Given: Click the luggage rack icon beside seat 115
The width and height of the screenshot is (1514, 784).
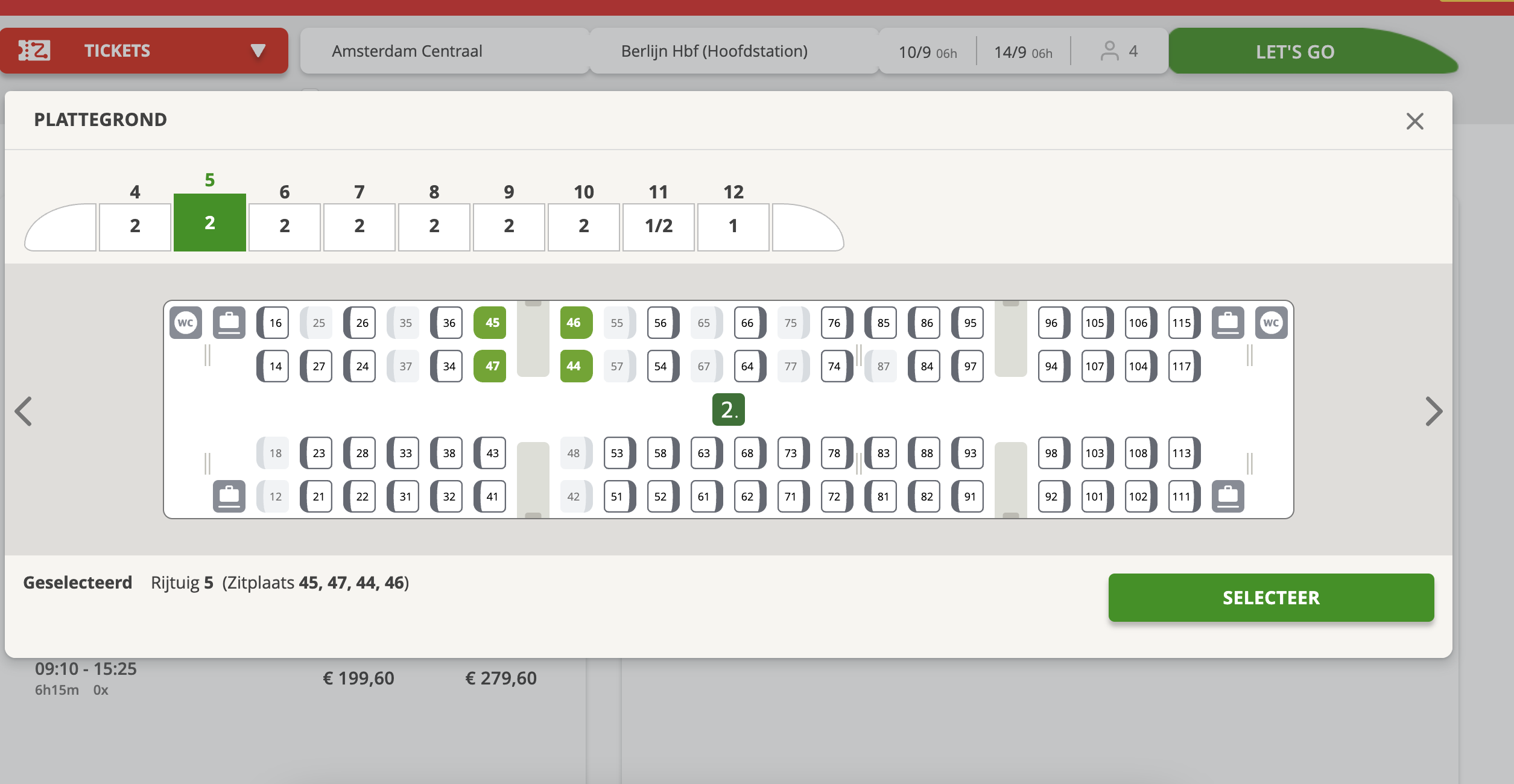Looking at the screenshot, I should [1227, 323].
